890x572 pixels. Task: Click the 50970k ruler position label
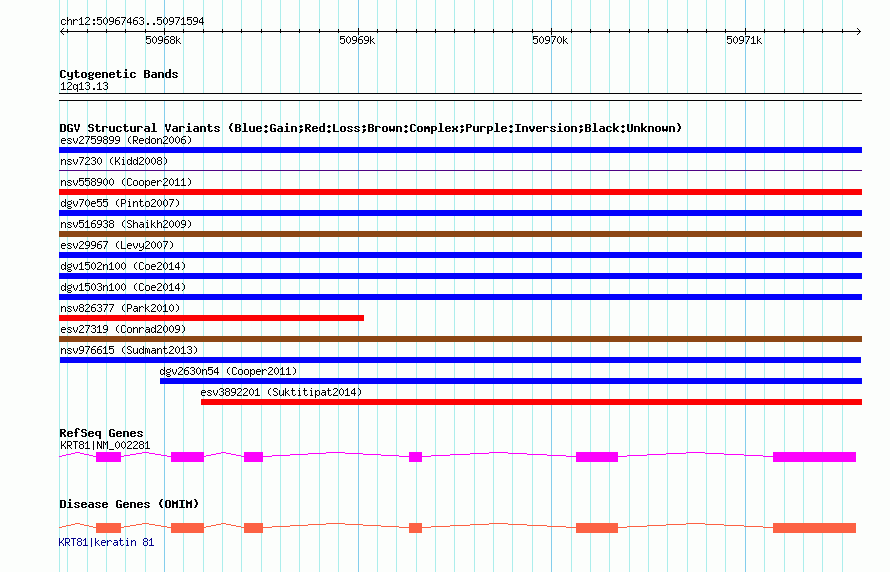[550, 40]
